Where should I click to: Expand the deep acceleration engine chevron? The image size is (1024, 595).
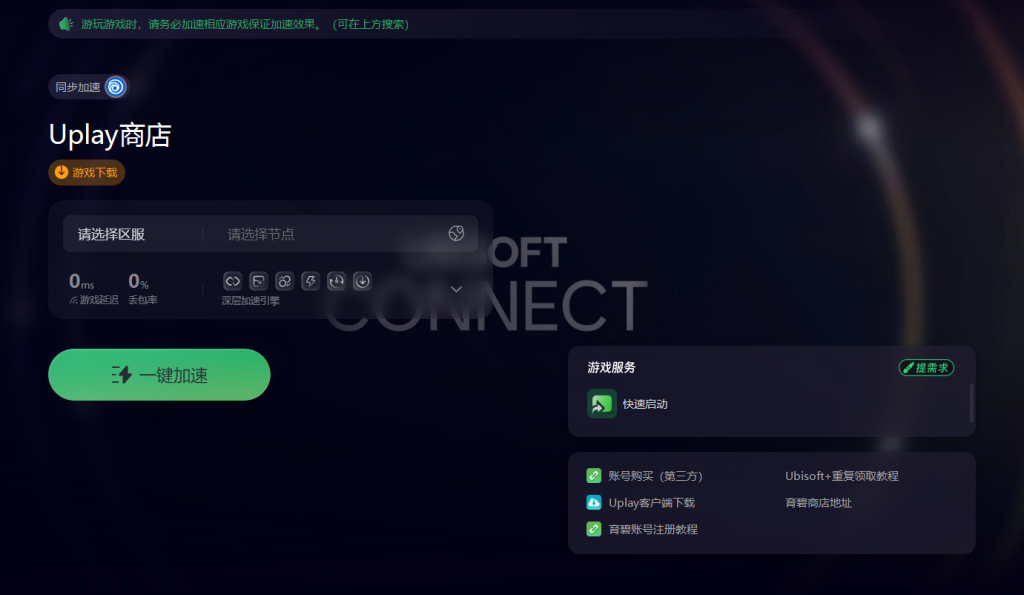[x=456, y=289]
